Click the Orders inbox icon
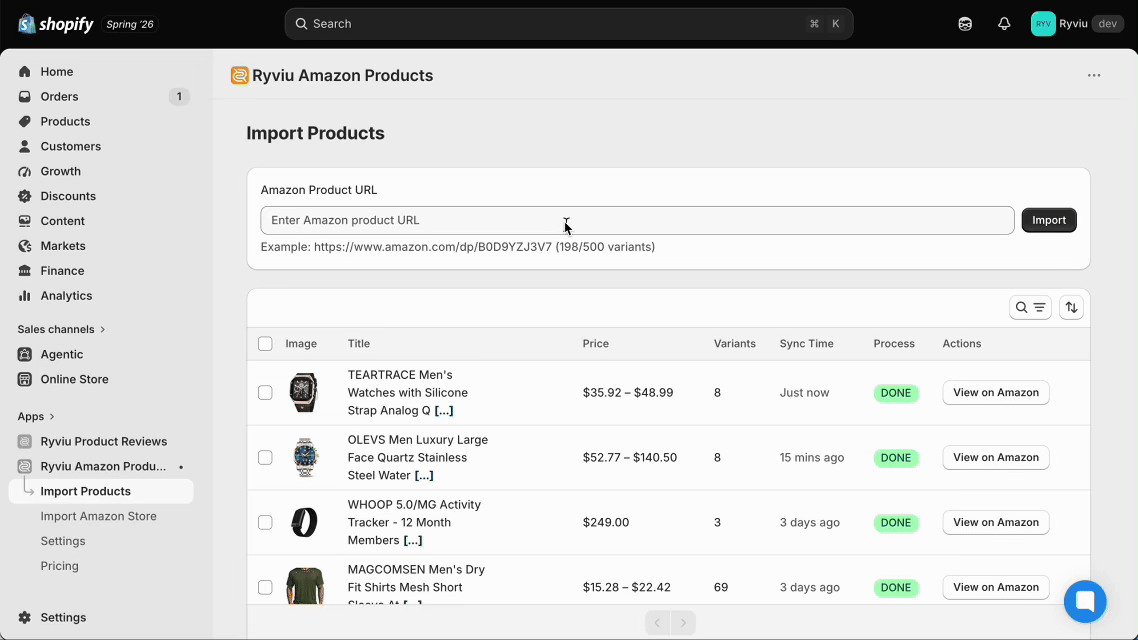Viewport: 1138px width, 640px height. point(25,97)
